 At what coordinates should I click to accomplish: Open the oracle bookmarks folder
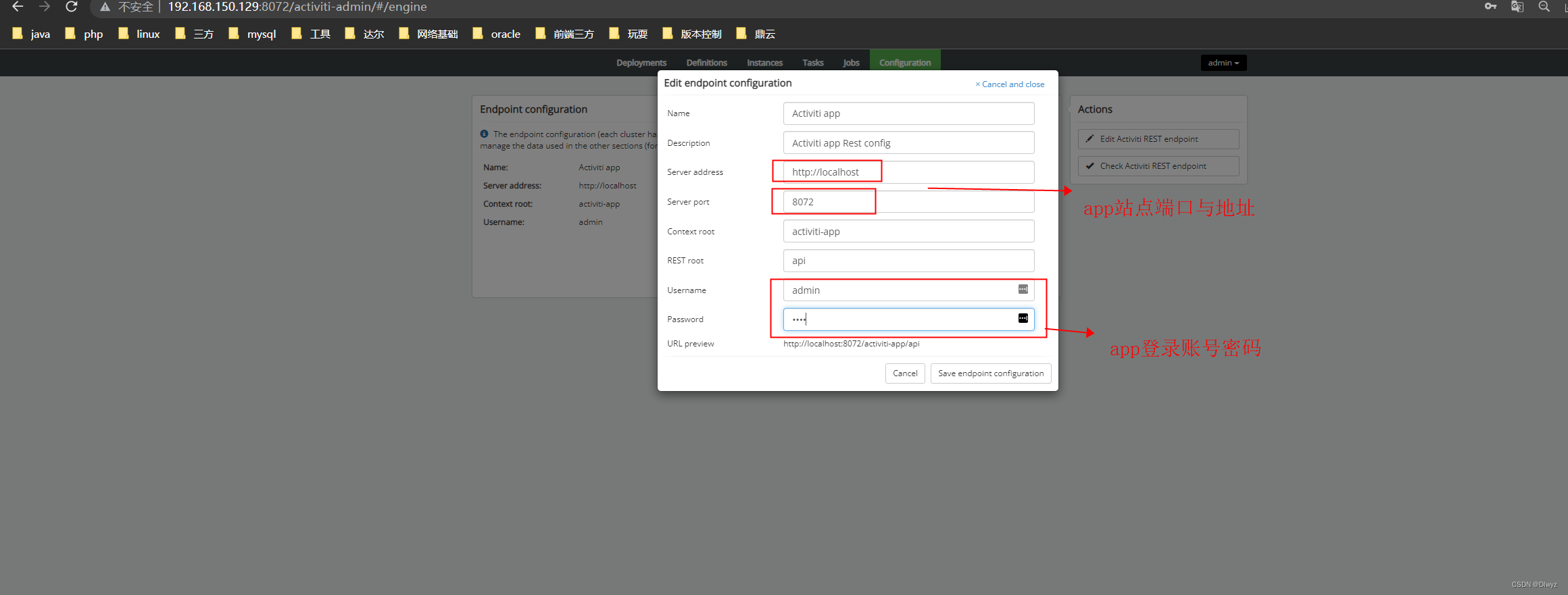[496, 34]
